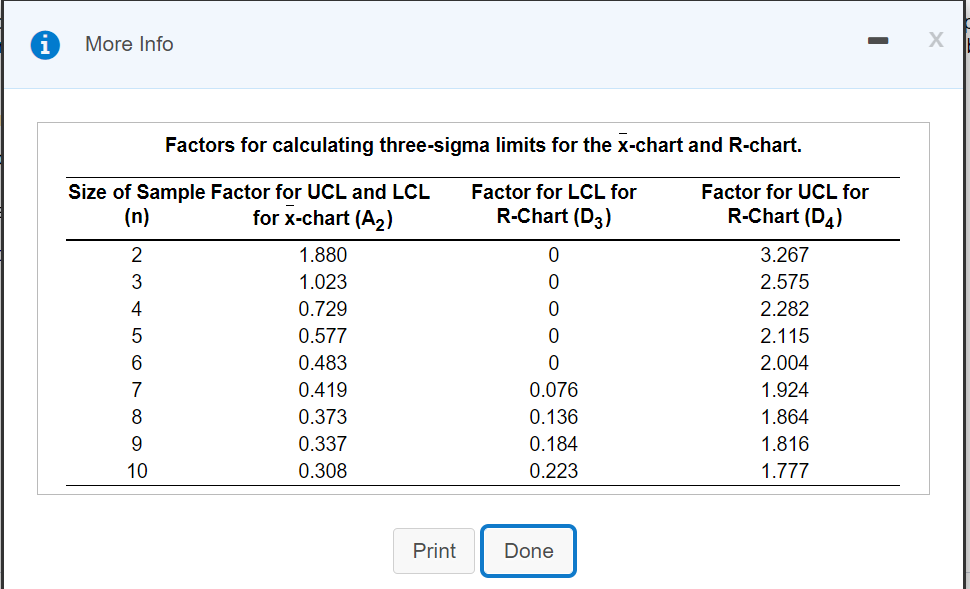Select the A2 value 1.880

coord(323,255)
